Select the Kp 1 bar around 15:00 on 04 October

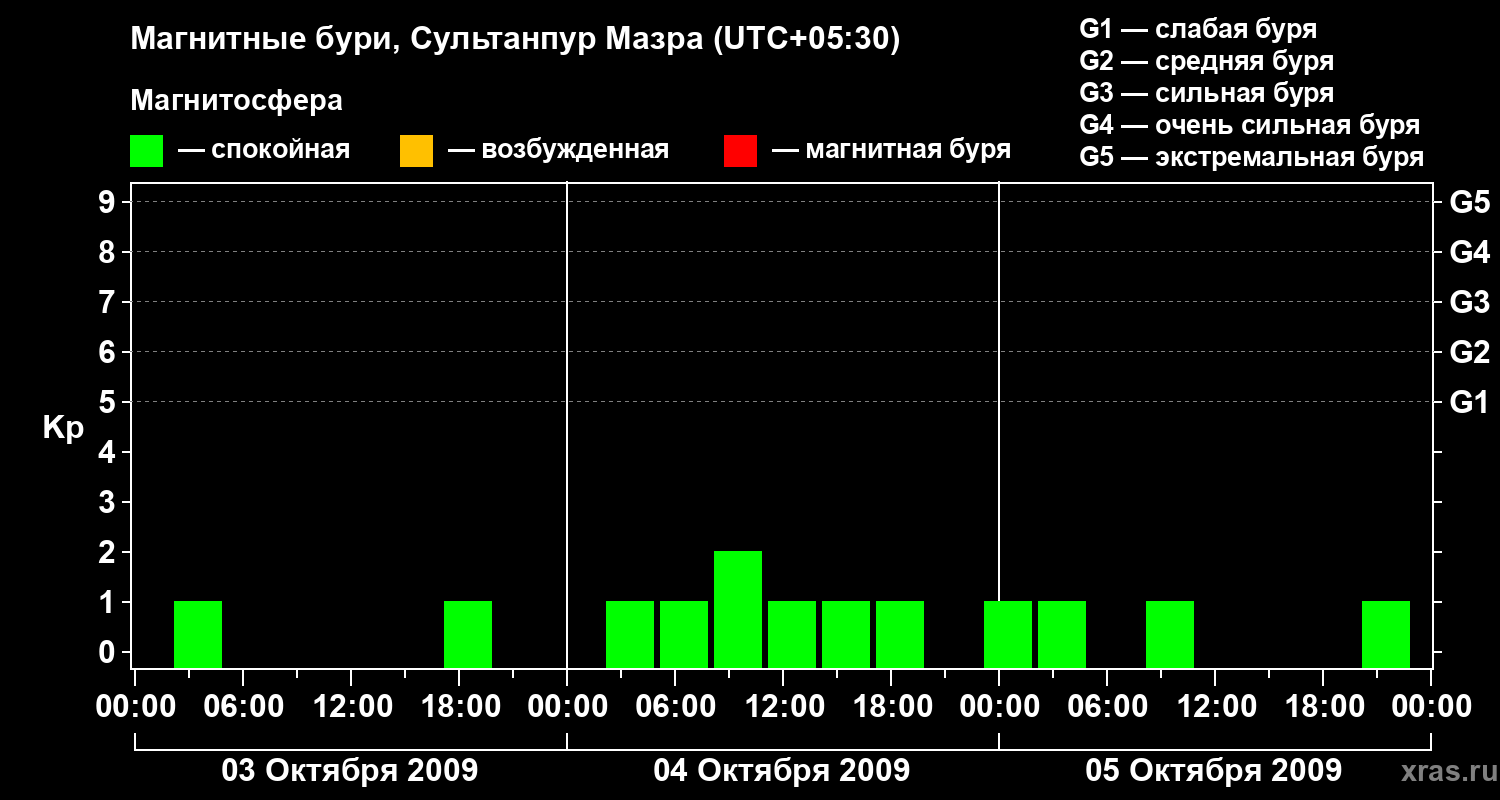846,634
